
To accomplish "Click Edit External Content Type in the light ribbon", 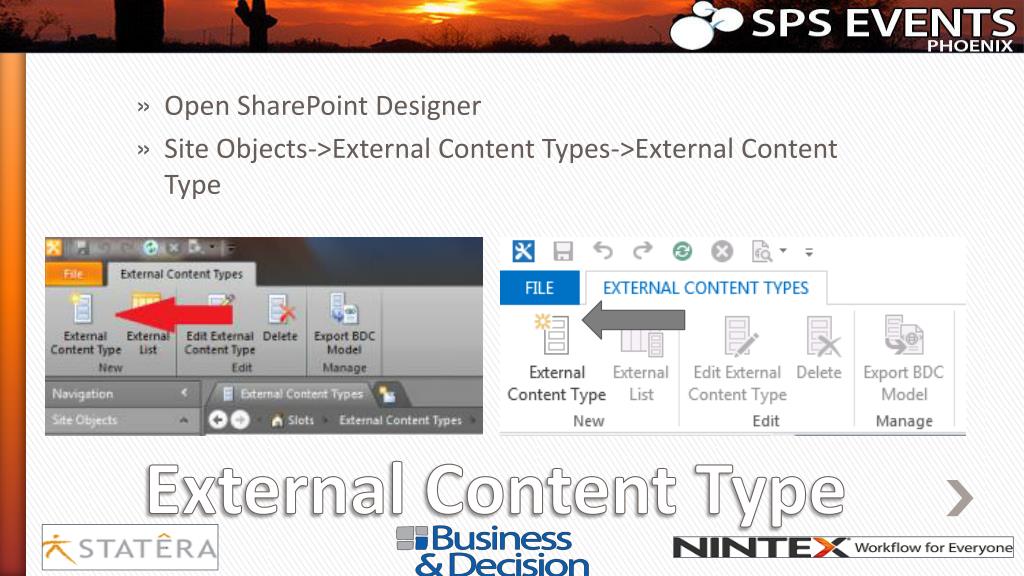I will click(737, 359).
